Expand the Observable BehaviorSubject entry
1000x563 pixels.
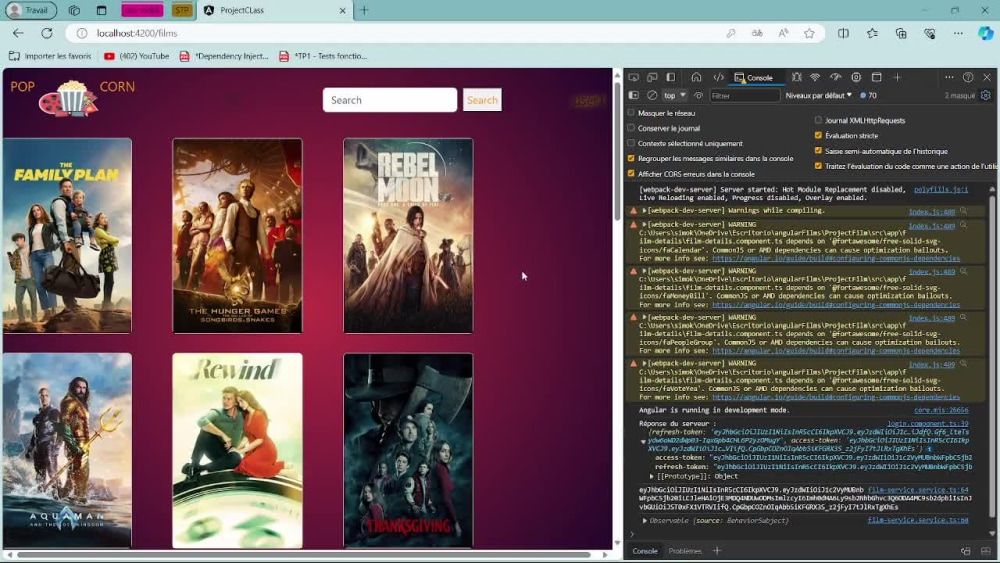(644, 521)
